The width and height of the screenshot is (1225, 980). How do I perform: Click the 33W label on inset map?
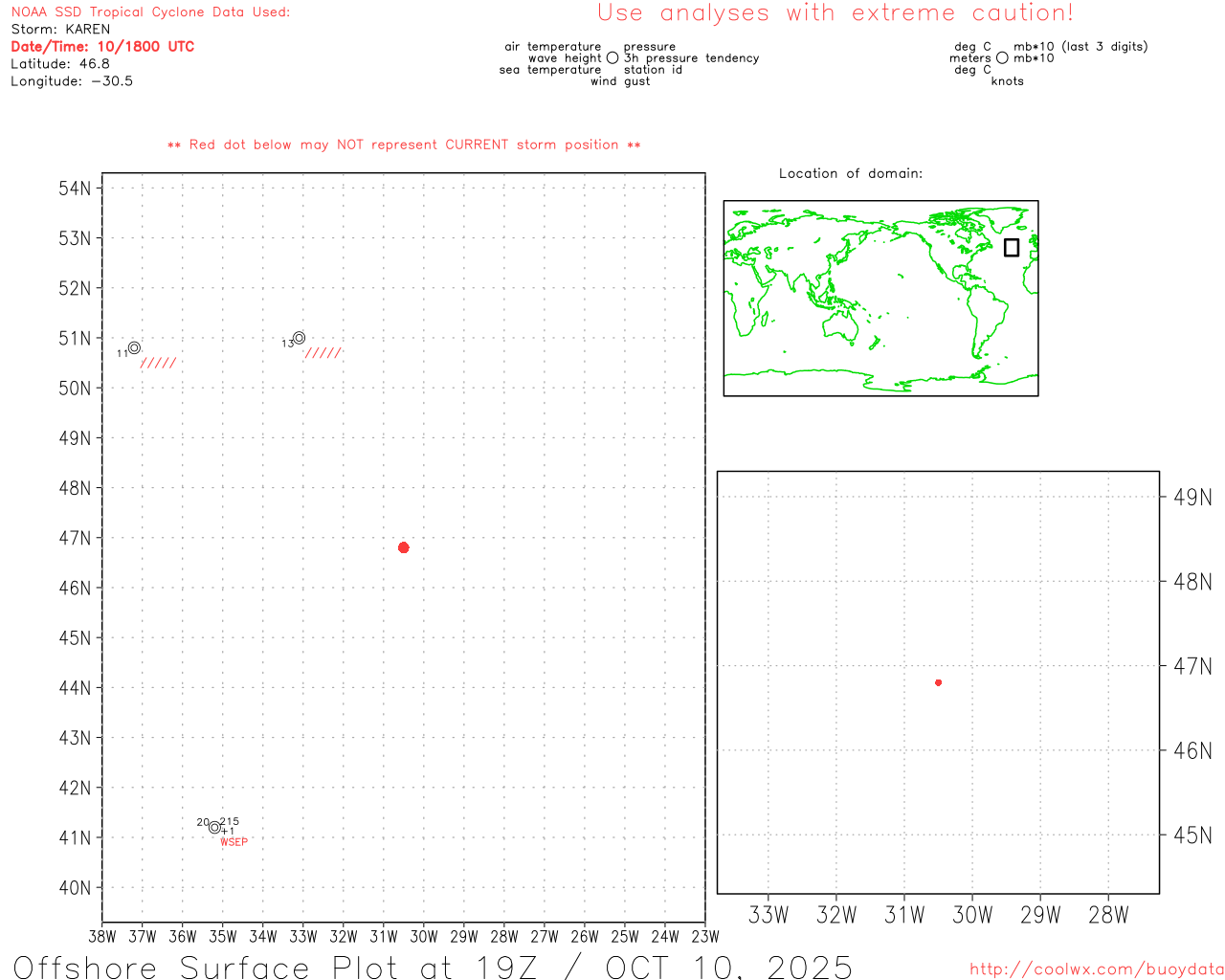click(x=768, y=915)
